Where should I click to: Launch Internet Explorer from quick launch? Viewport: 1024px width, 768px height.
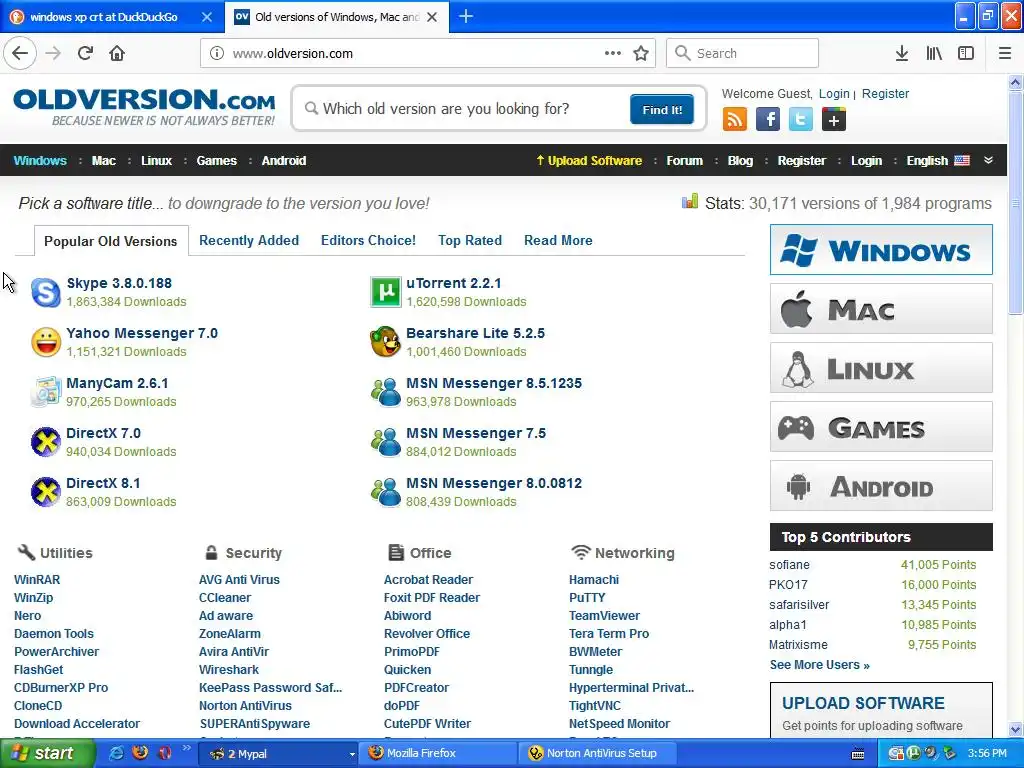(x=116, y=753)
